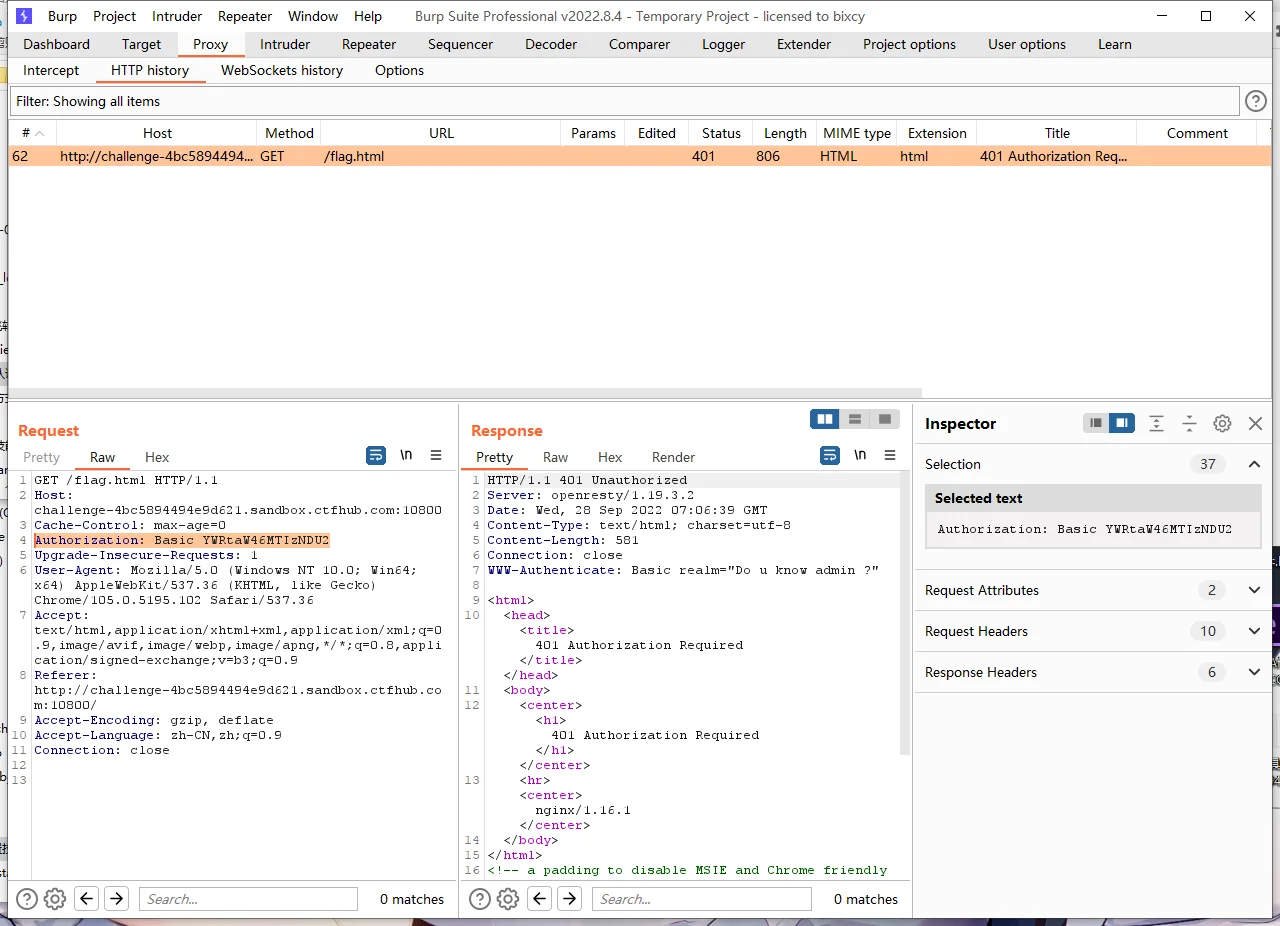The width and height of the screenshot is (1280, 926).
Task: Click the filter bar showing all items
Action: (624, 101)
